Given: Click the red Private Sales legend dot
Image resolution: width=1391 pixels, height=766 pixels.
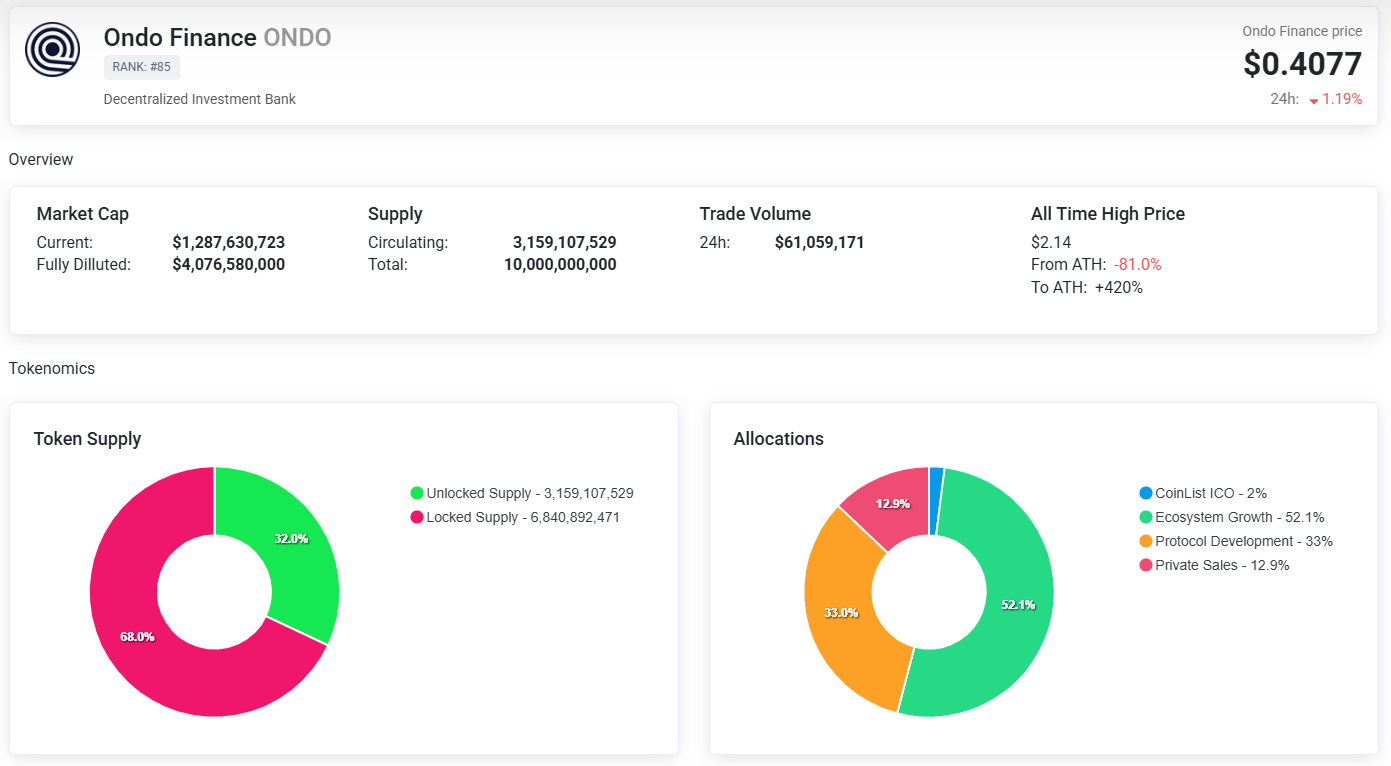Looking at the screenshot, I should point(1146,565).
